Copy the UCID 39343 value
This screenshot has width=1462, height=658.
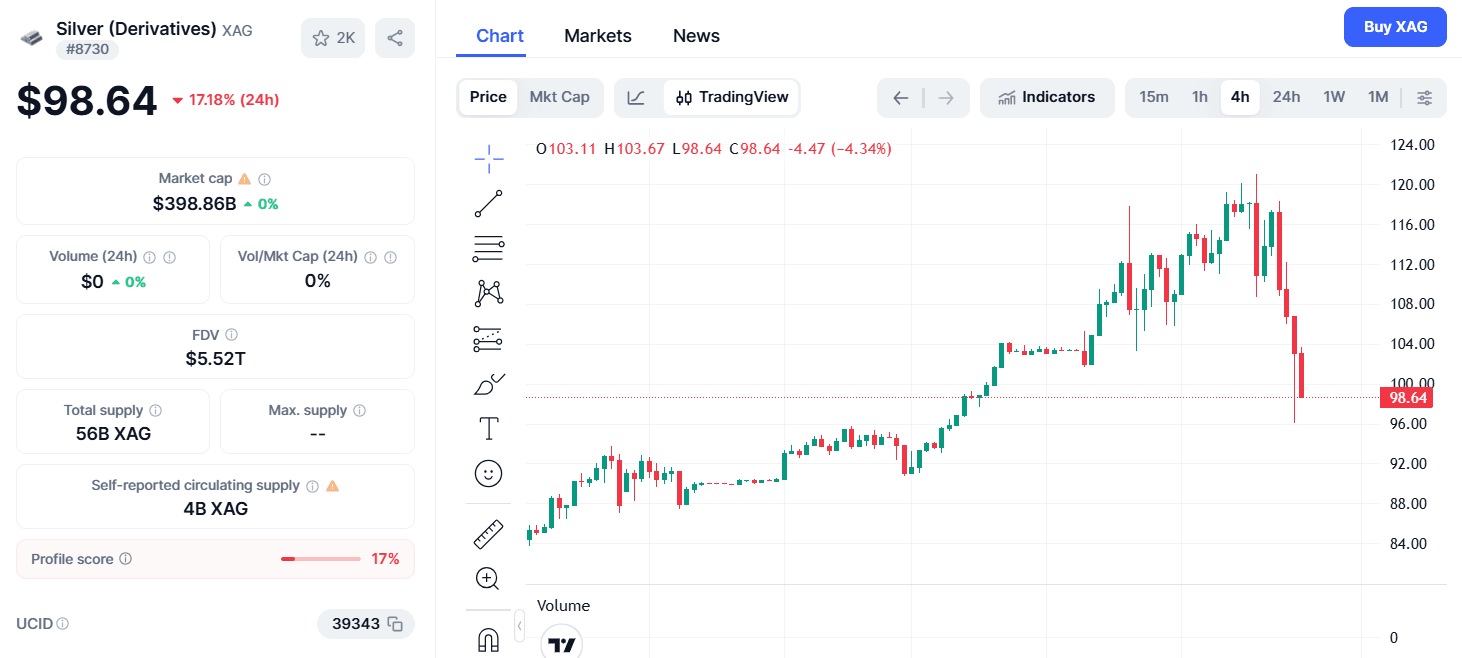pos(395,624)
